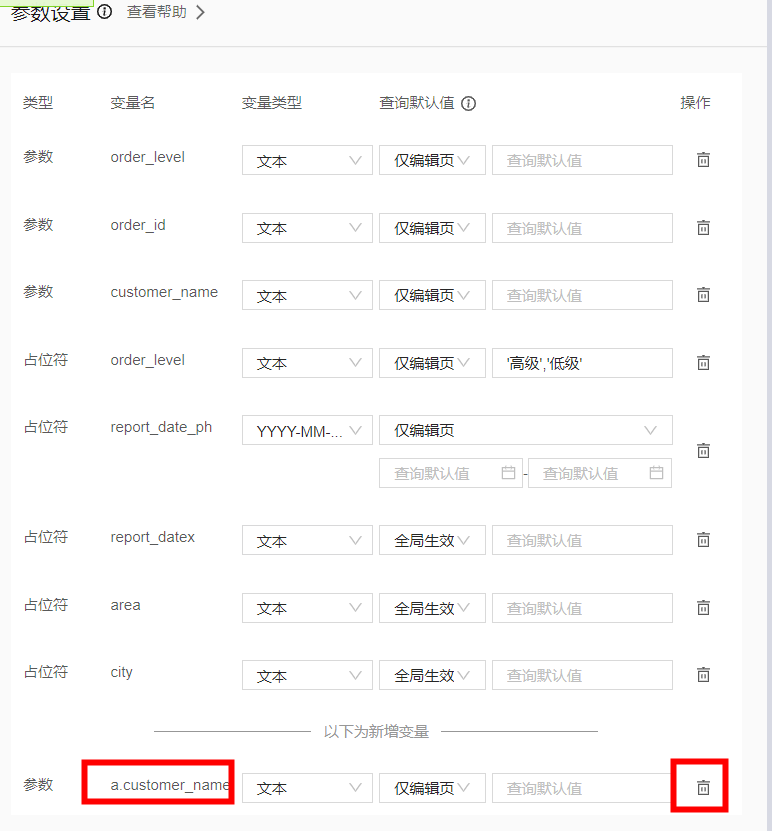Expand the YYYY-MM date format dropdown
The width and height of the screenshot is (772, 831).
pyautogui.click(x=307, y=431)
